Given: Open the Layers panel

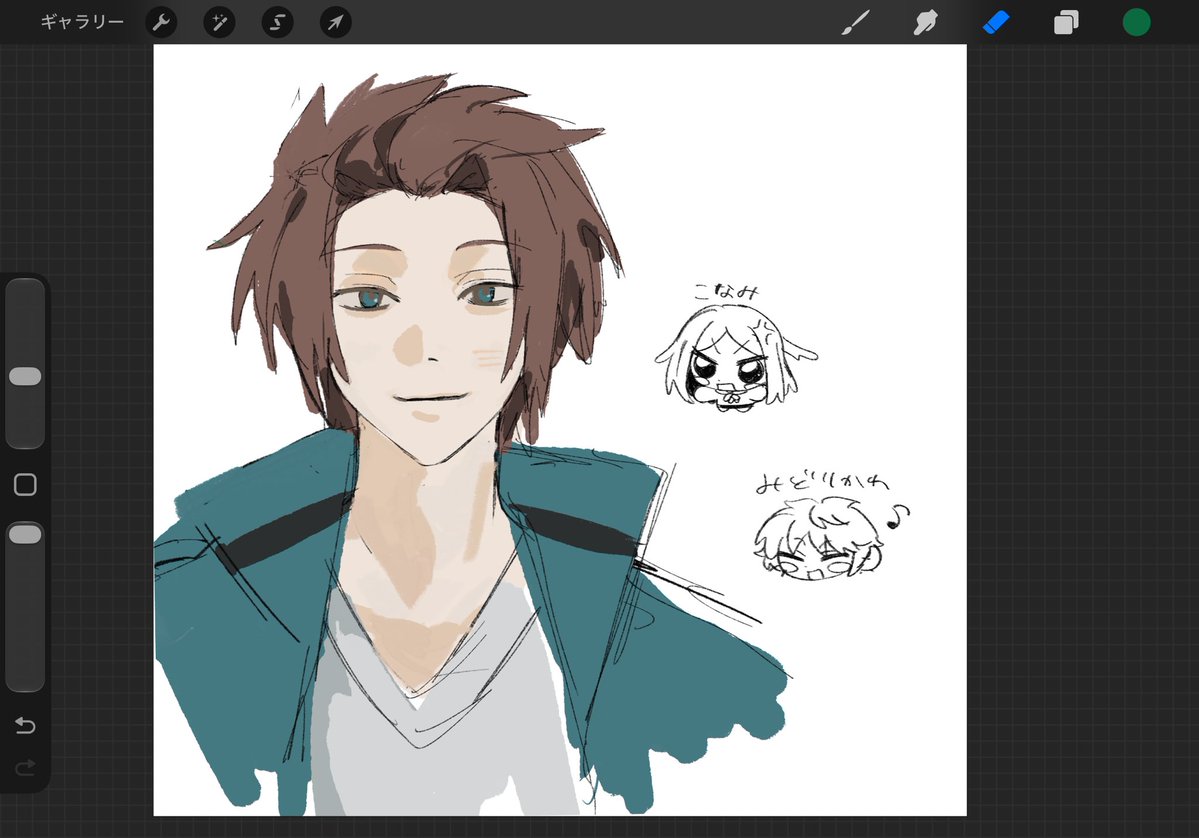Looking at the screenshot, I should [x=1066, y=22].
